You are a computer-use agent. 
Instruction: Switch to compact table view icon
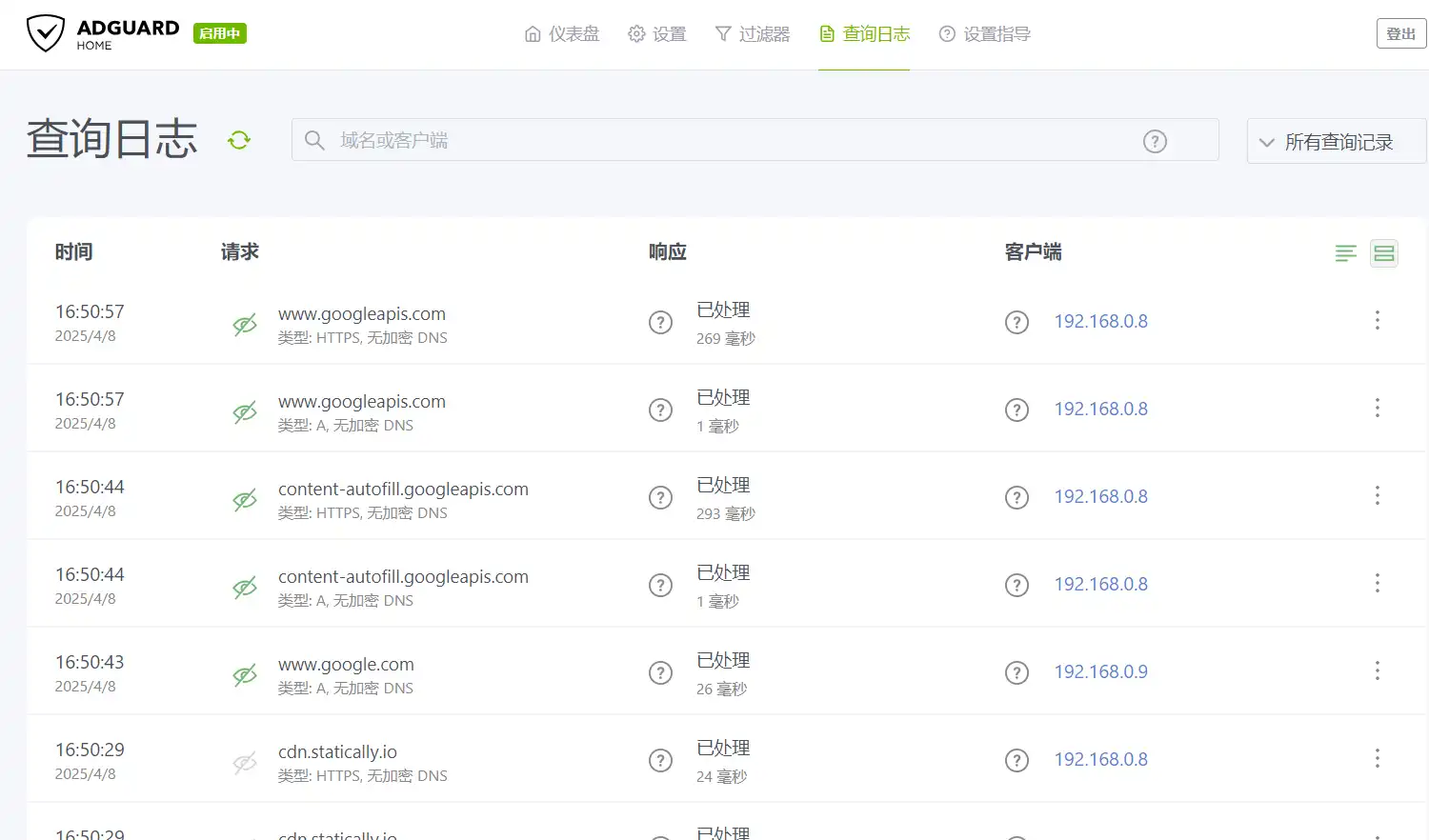click(1345, 252)
